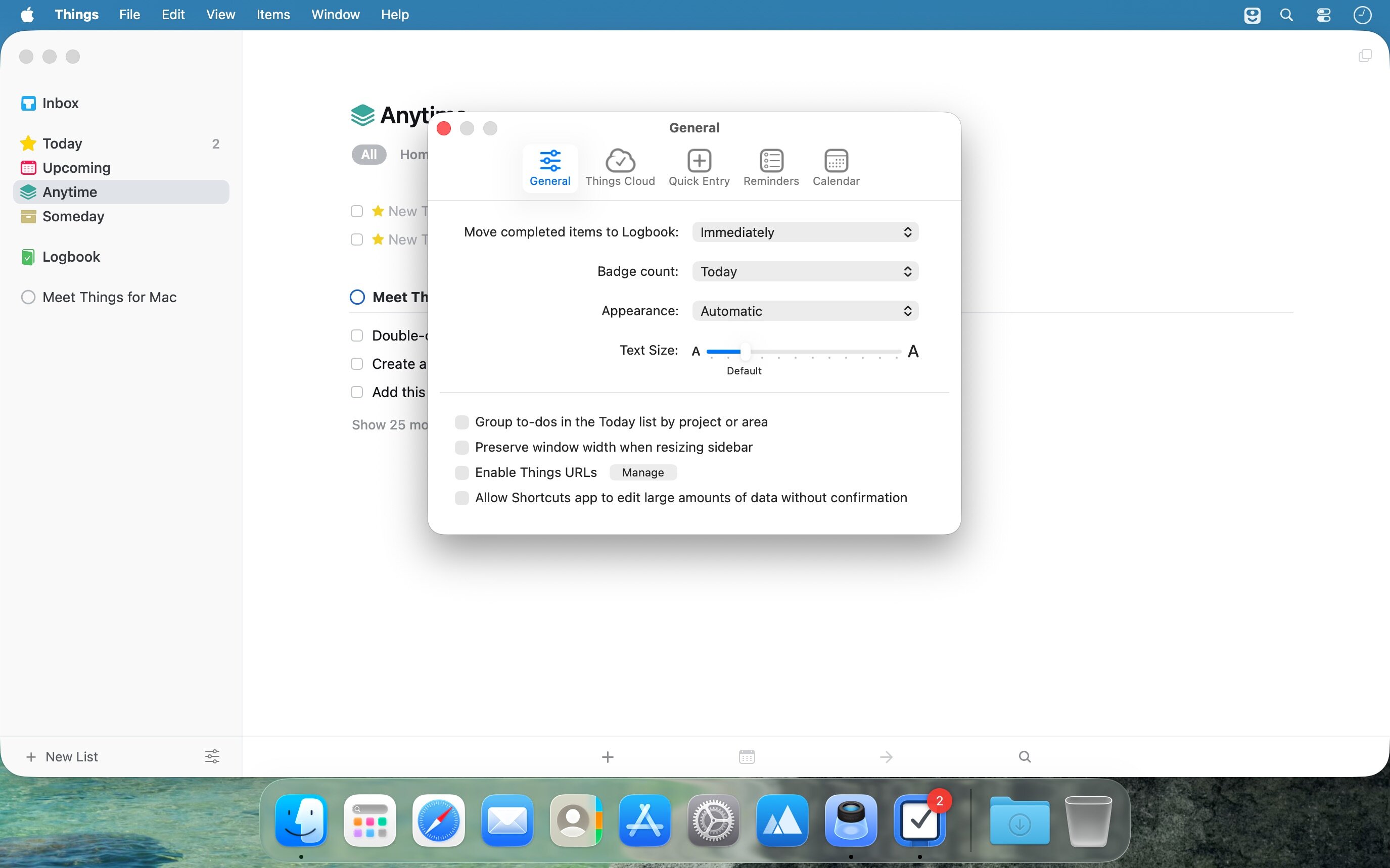Click the new window icon at top right

tap(1365, 56)
